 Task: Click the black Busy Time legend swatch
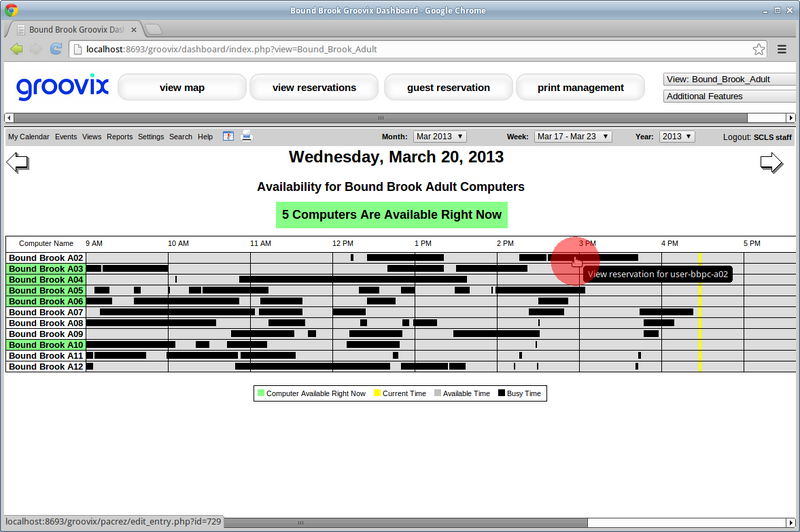click(502, 393)
